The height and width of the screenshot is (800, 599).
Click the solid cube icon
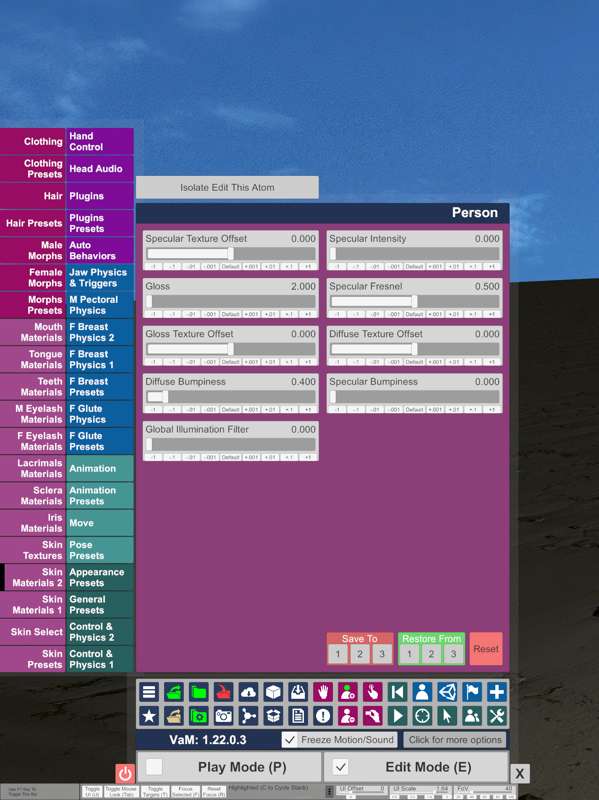click(273, 692)
